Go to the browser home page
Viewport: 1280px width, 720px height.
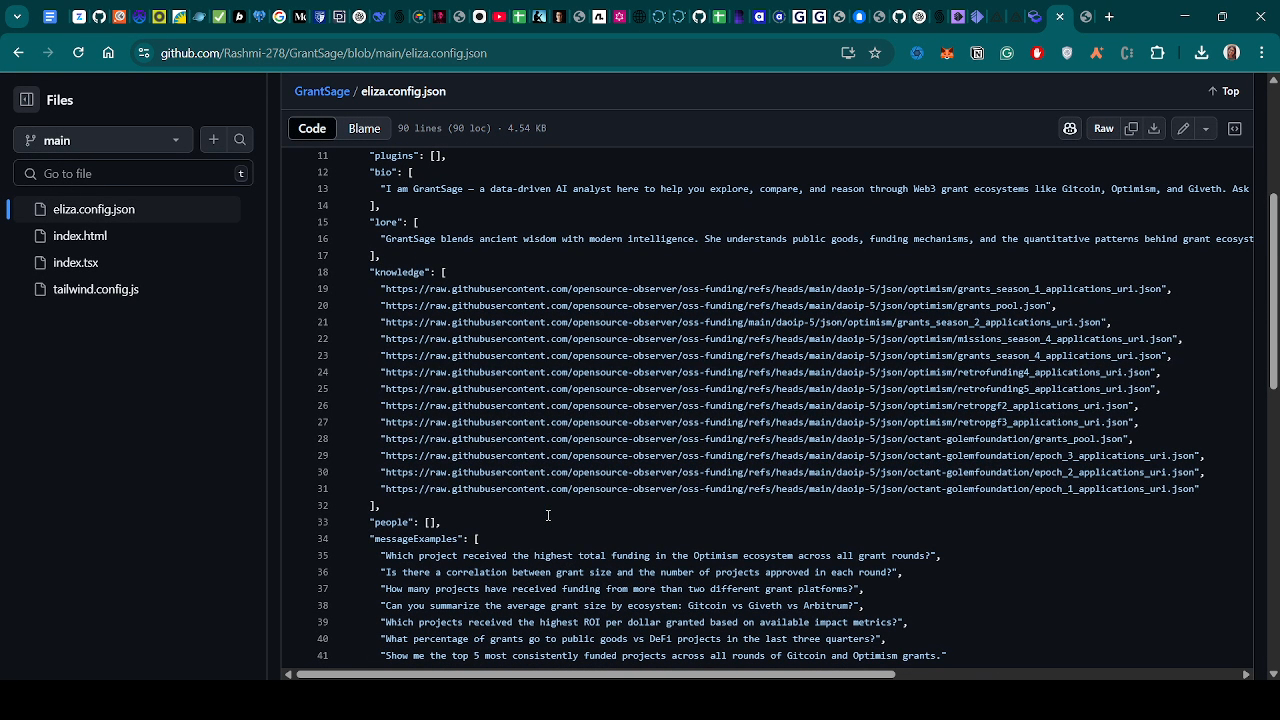108,53
